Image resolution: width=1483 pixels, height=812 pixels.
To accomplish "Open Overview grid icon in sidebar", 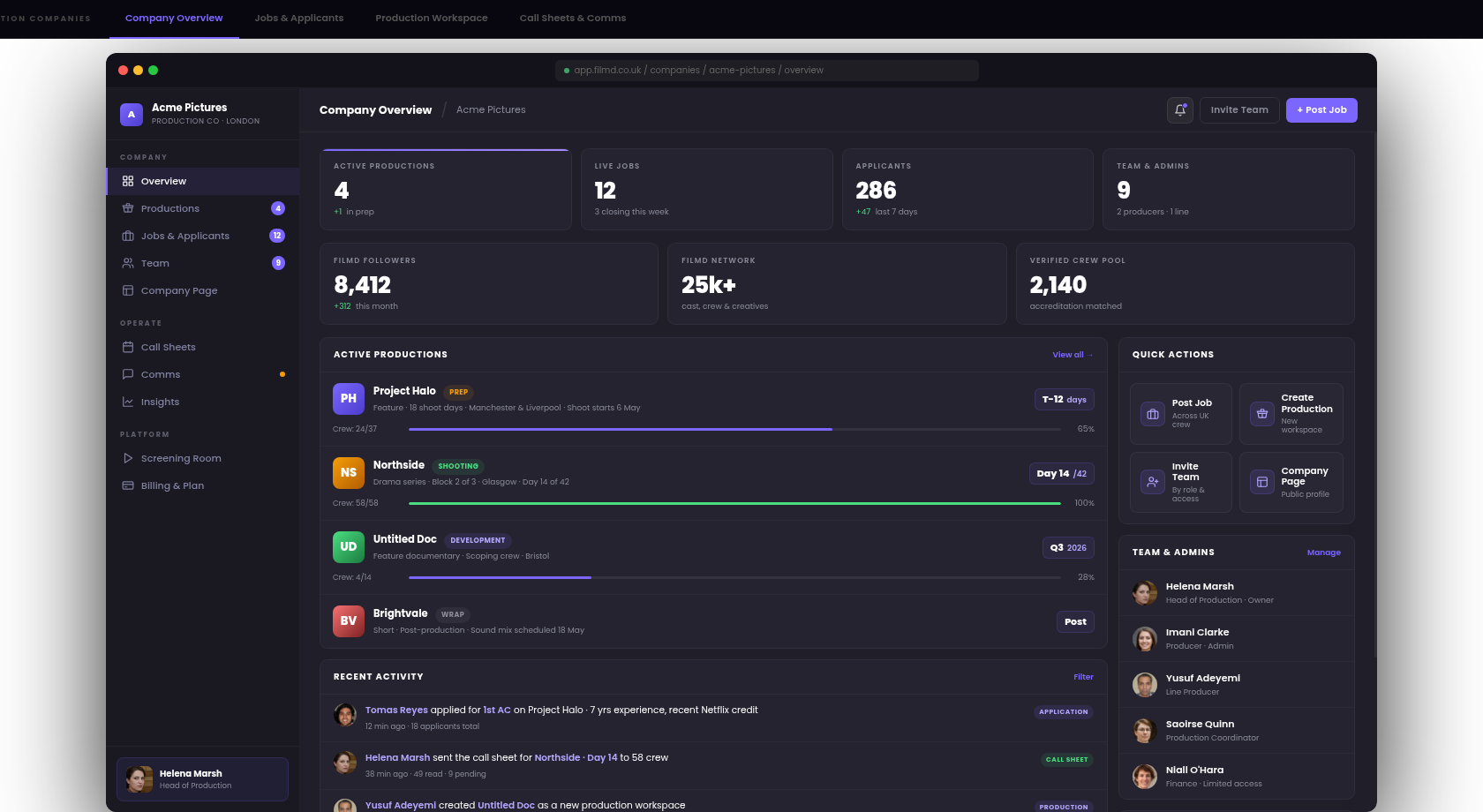I will tap(128, 181).
